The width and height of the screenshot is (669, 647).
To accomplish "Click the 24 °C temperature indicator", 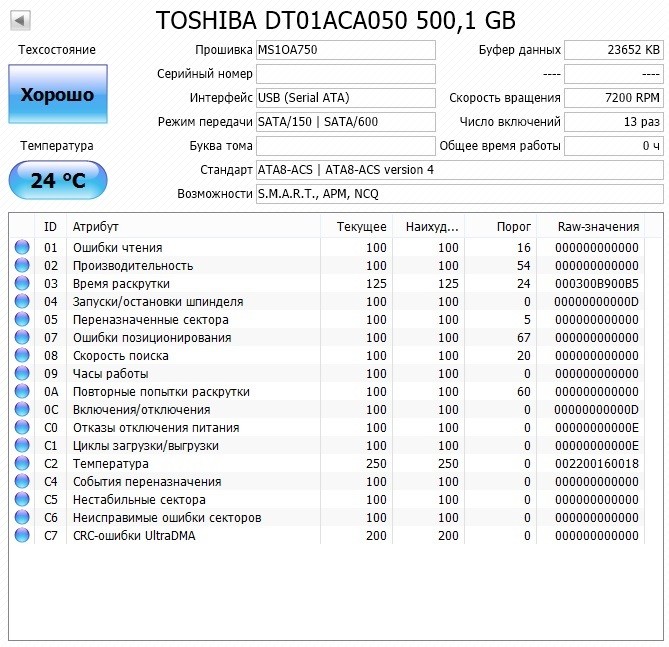I will 58,180.
